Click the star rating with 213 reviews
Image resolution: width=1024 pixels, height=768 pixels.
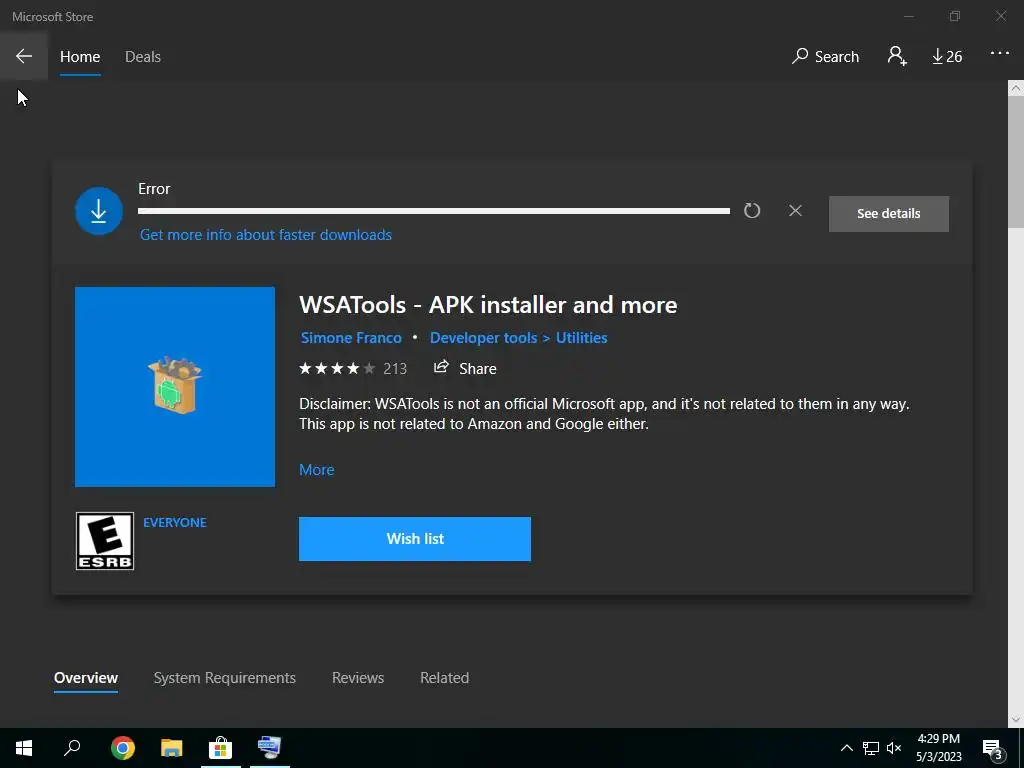(353, 369)
